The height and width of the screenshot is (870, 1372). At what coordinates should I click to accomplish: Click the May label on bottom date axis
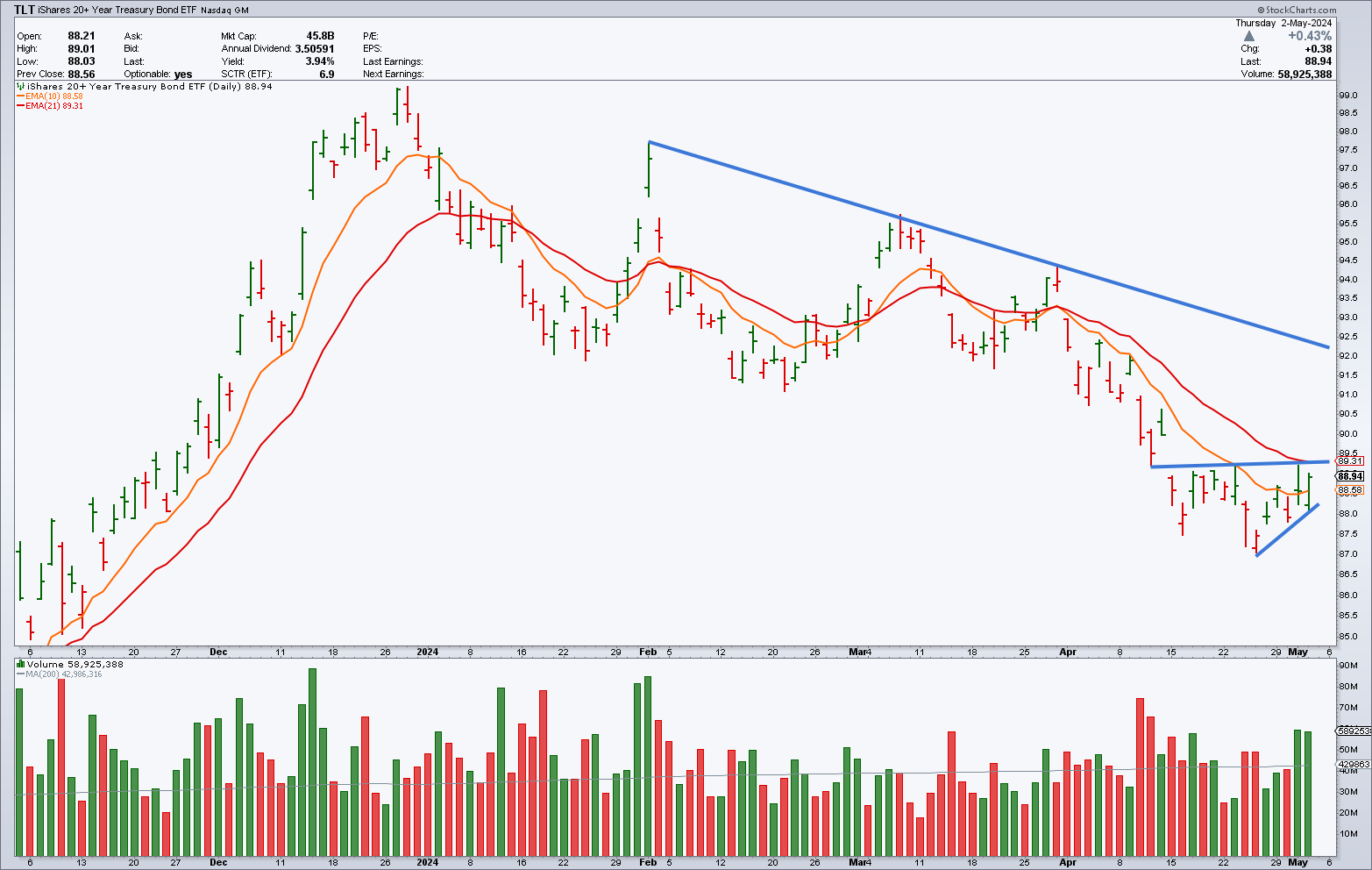1298,862
